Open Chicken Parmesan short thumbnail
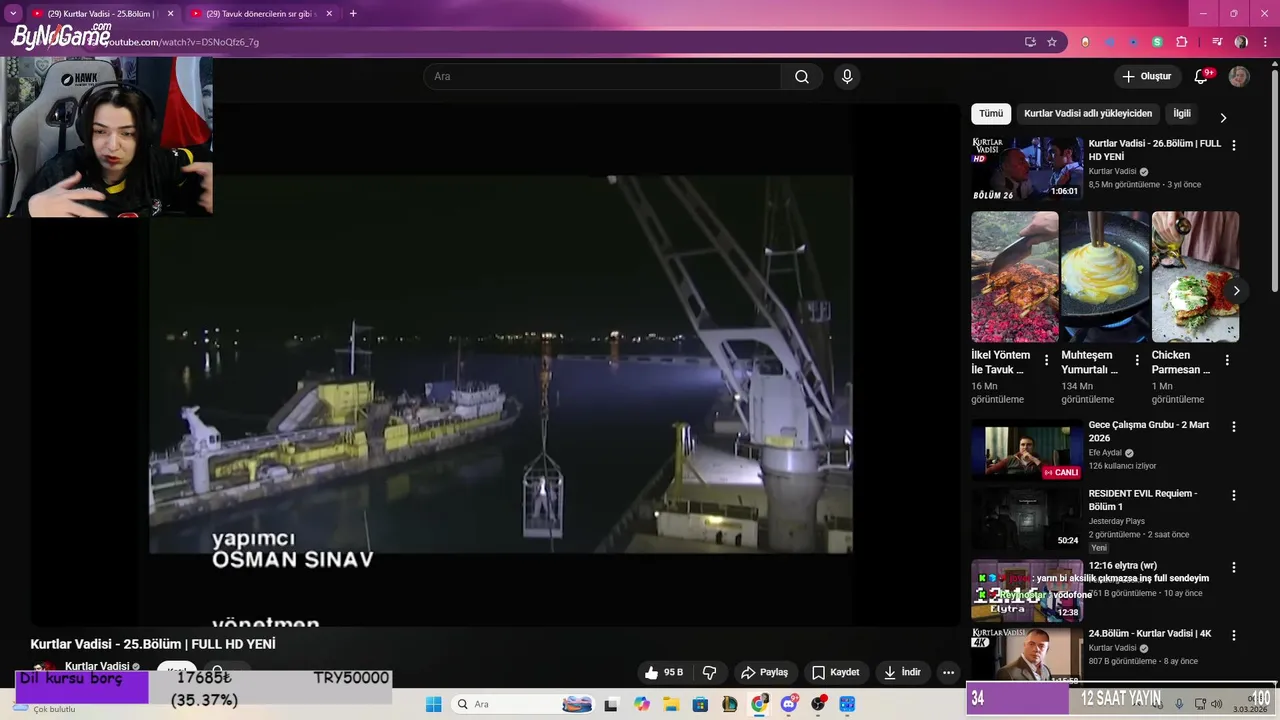 pyautogui.click(x=1195, y=277)
